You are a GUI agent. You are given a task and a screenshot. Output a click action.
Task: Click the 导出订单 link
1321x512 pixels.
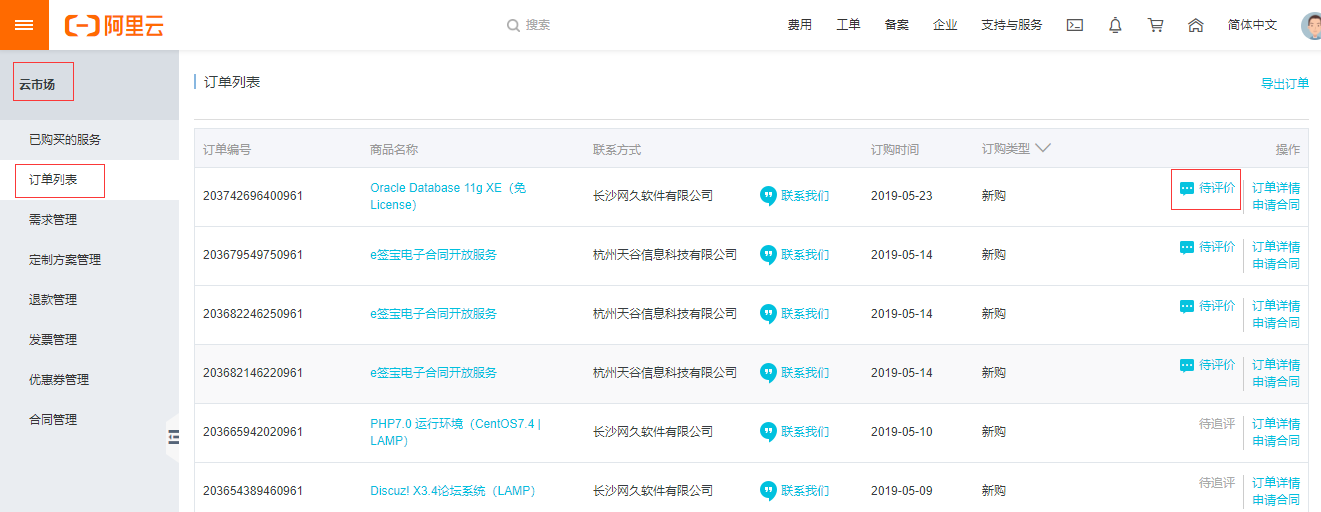click(x=1285, y=84)
